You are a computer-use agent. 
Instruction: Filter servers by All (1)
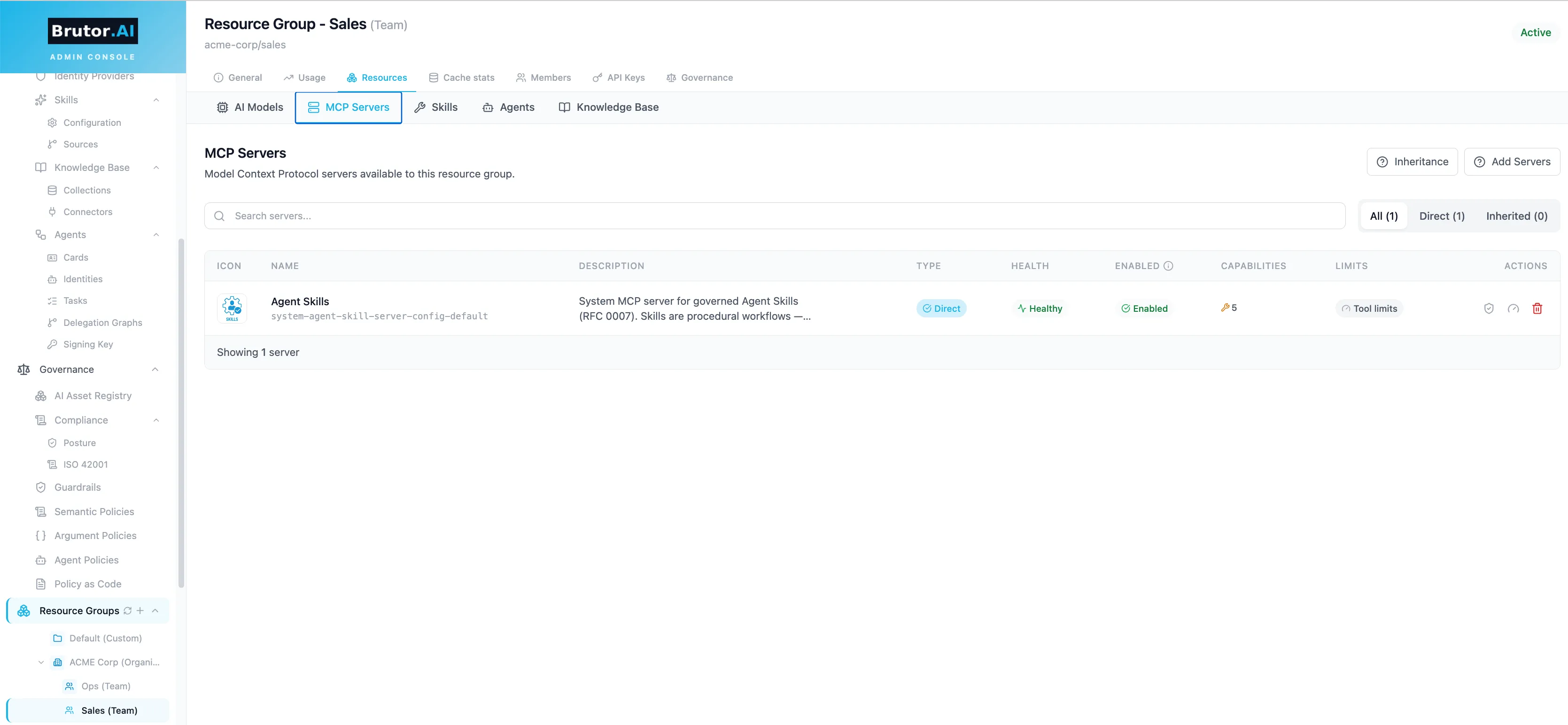coord(1383,216)
